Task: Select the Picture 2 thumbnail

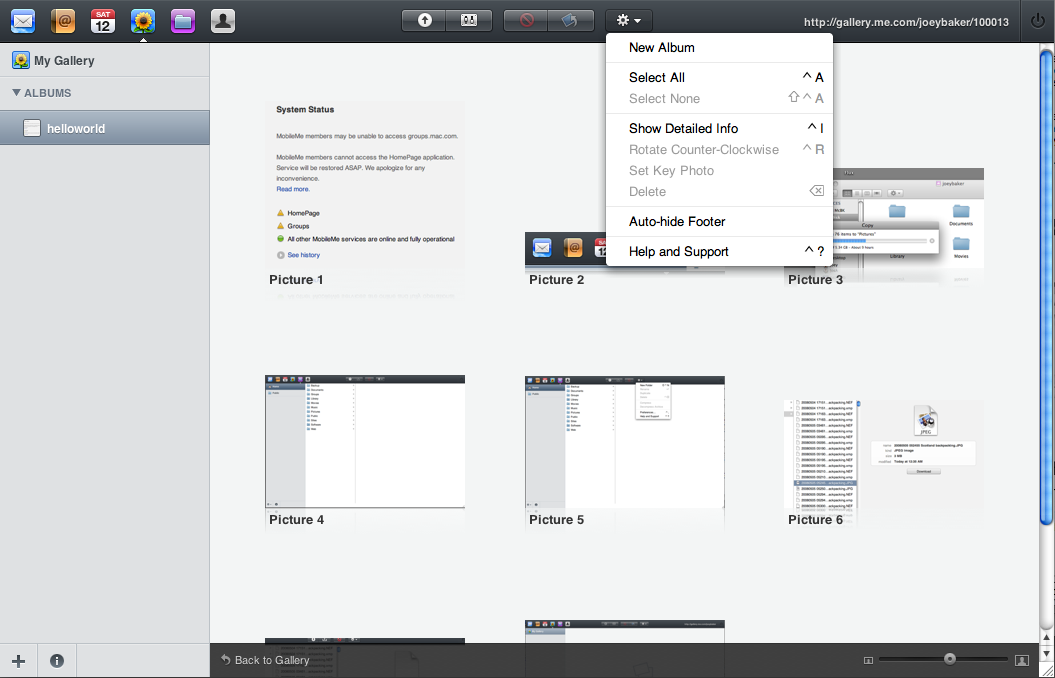Action: coord(565,251)
